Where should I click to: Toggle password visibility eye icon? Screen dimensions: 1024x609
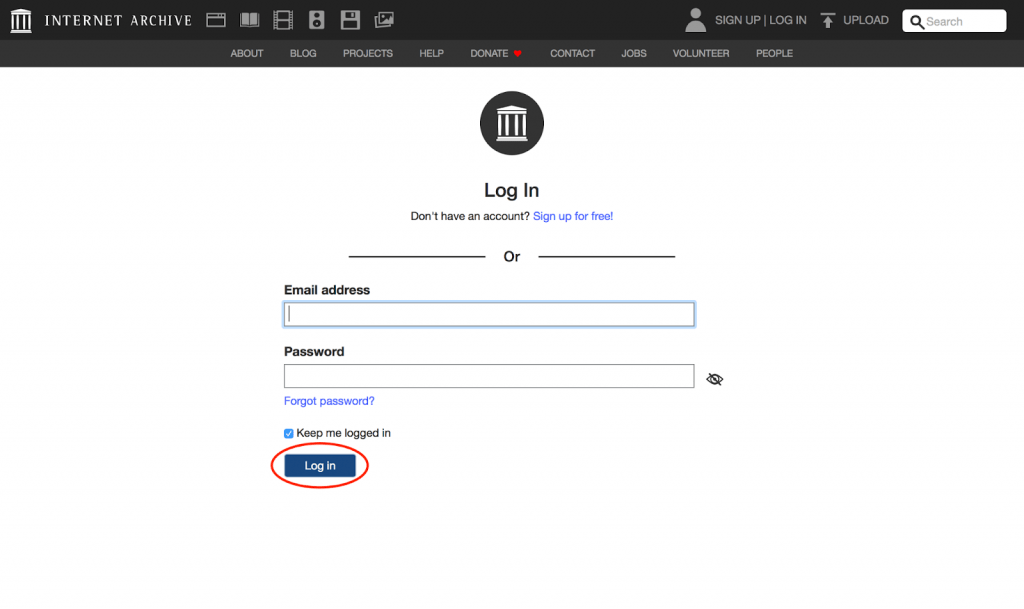click(714, 379)
